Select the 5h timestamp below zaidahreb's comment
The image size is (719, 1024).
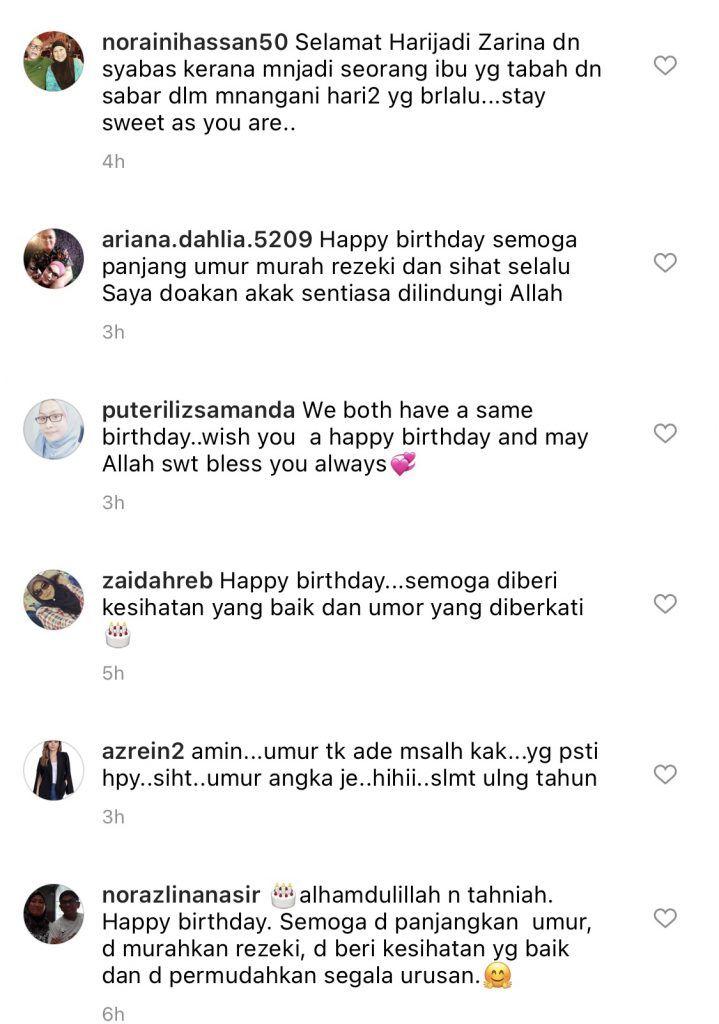[x=113, y=673]
